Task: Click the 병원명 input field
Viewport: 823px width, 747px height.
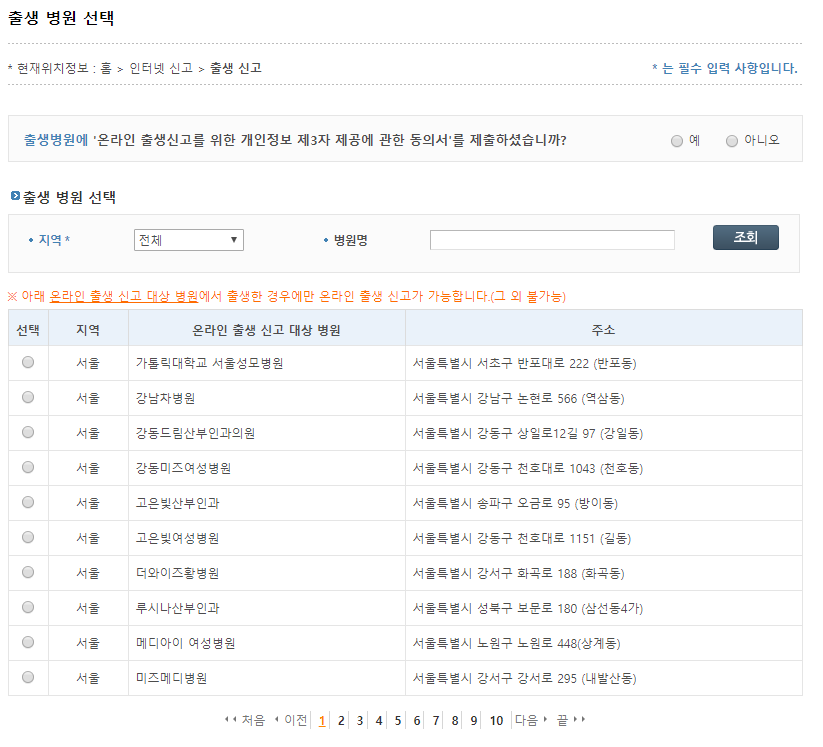Action: (x=552, y=240)
